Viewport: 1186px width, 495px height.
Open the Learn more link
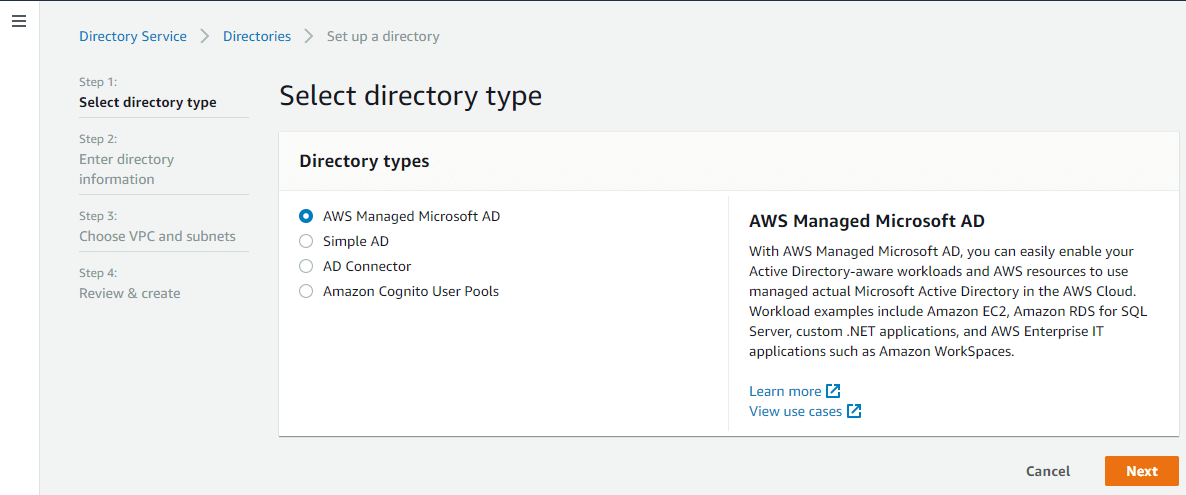(x=785, y=391)
